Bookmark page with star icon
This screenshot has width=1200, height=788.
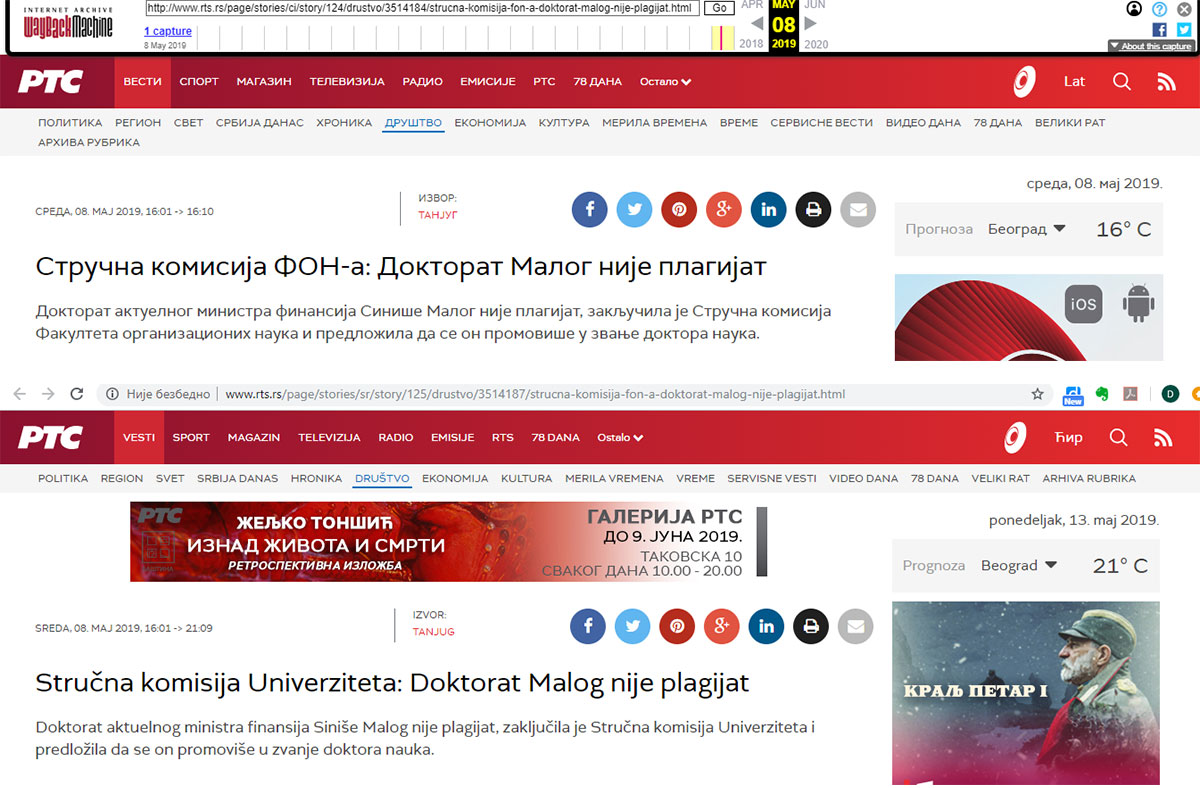1037,394
